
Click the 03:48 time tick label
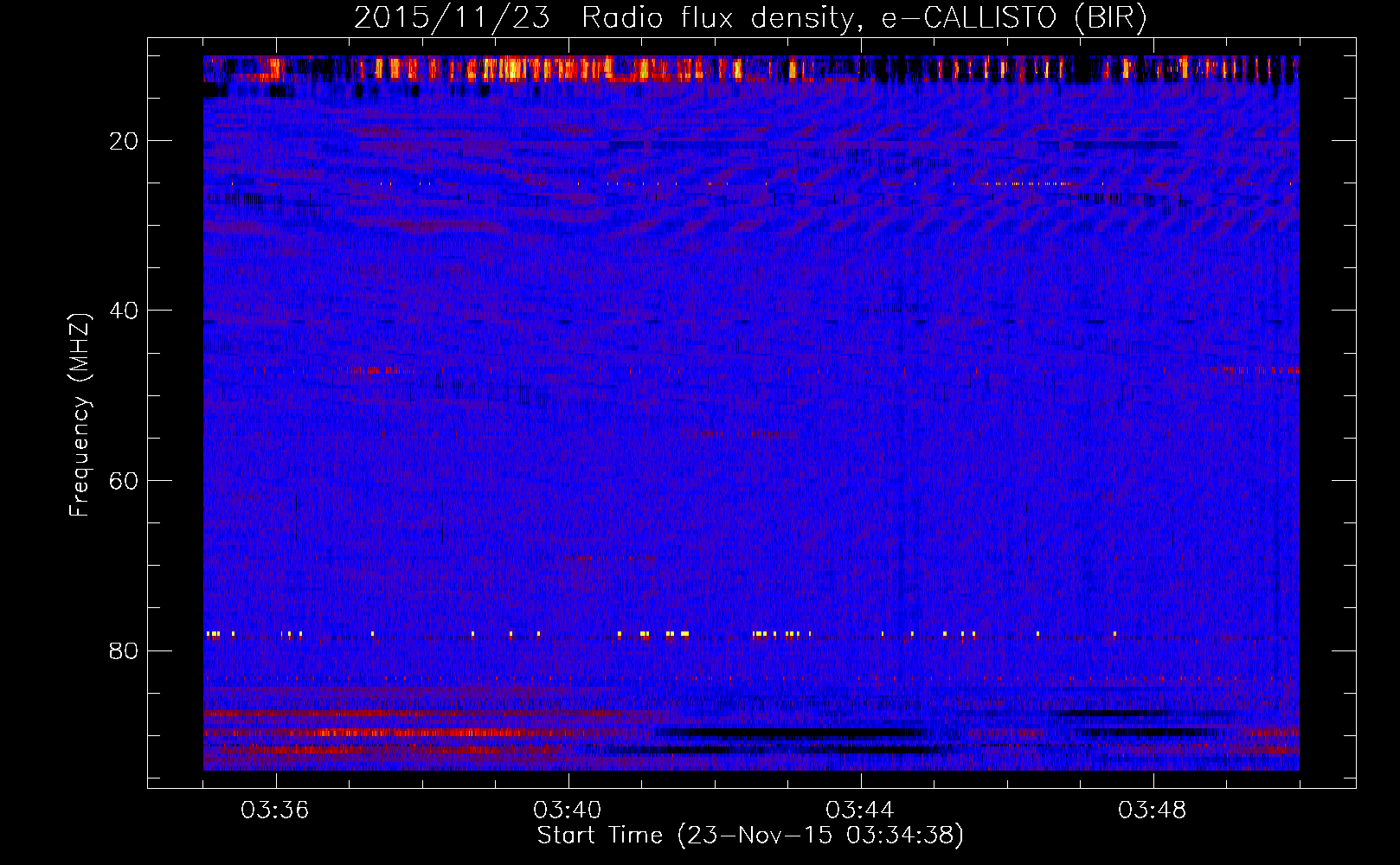pos(1153,811)
